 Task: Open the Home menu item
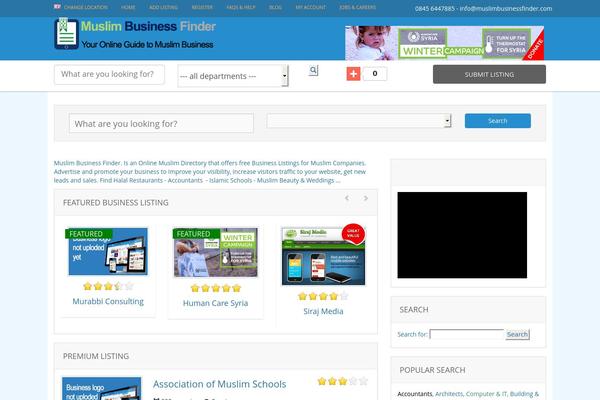pos(128,7)
